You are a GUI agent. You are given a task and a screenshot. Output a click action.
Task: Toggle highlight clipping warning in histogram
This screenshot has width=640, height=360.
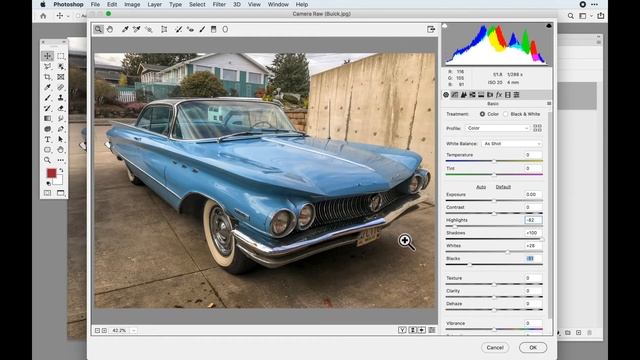click(x=549, y=26)
